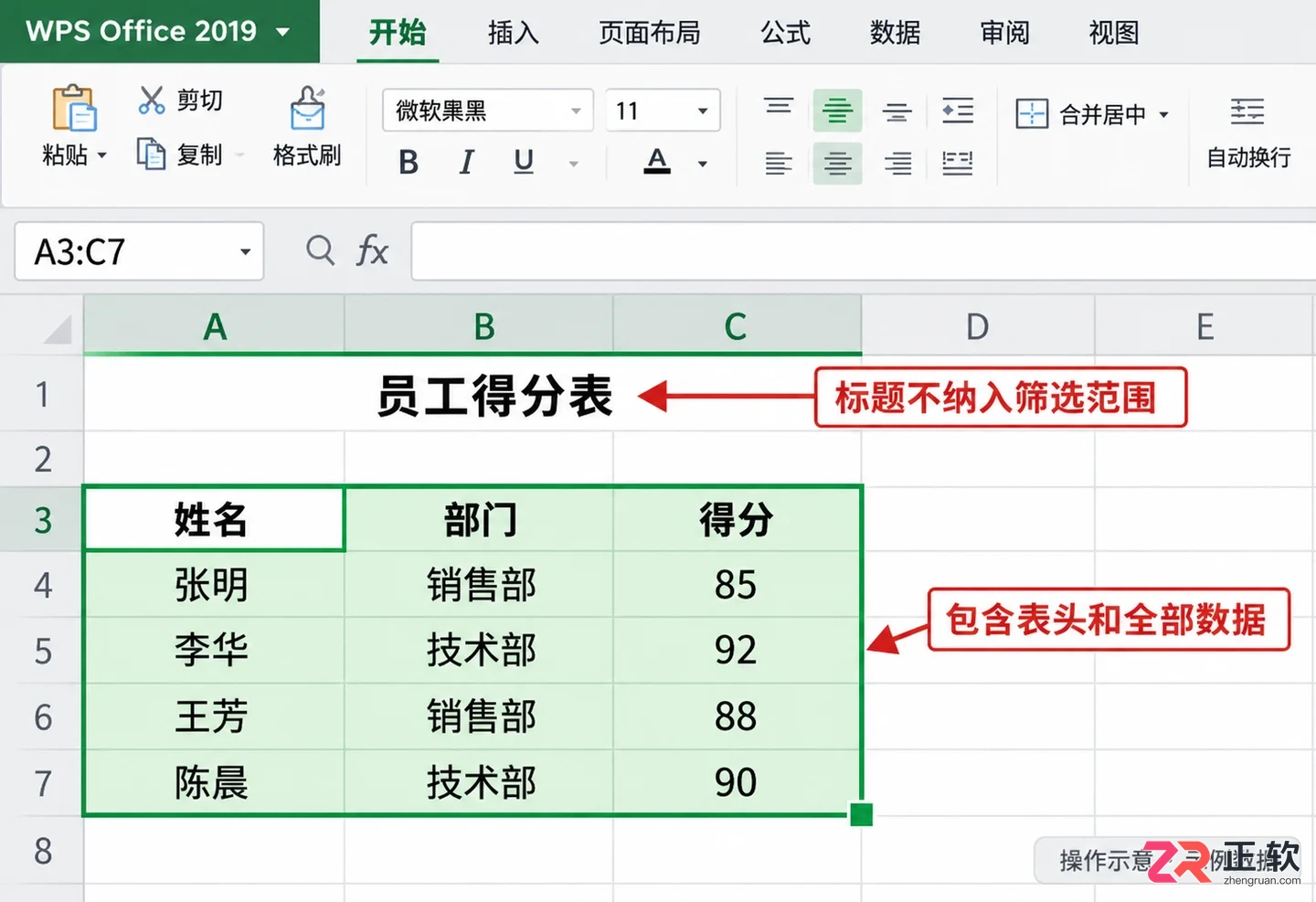Open the font size 11 dropdown
The width and height of the screenshot is (1316, 902).
(x=663, y=111)
